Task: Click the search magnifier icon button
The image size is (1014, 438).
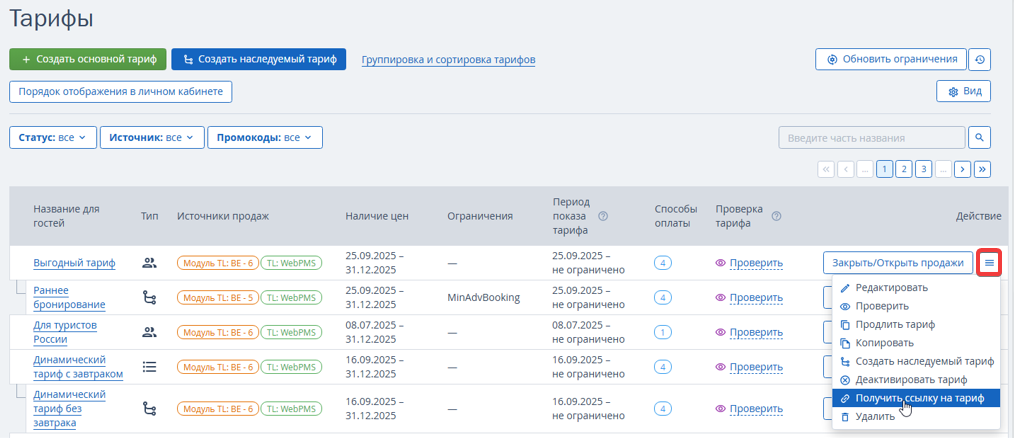Action: (980, 137)
